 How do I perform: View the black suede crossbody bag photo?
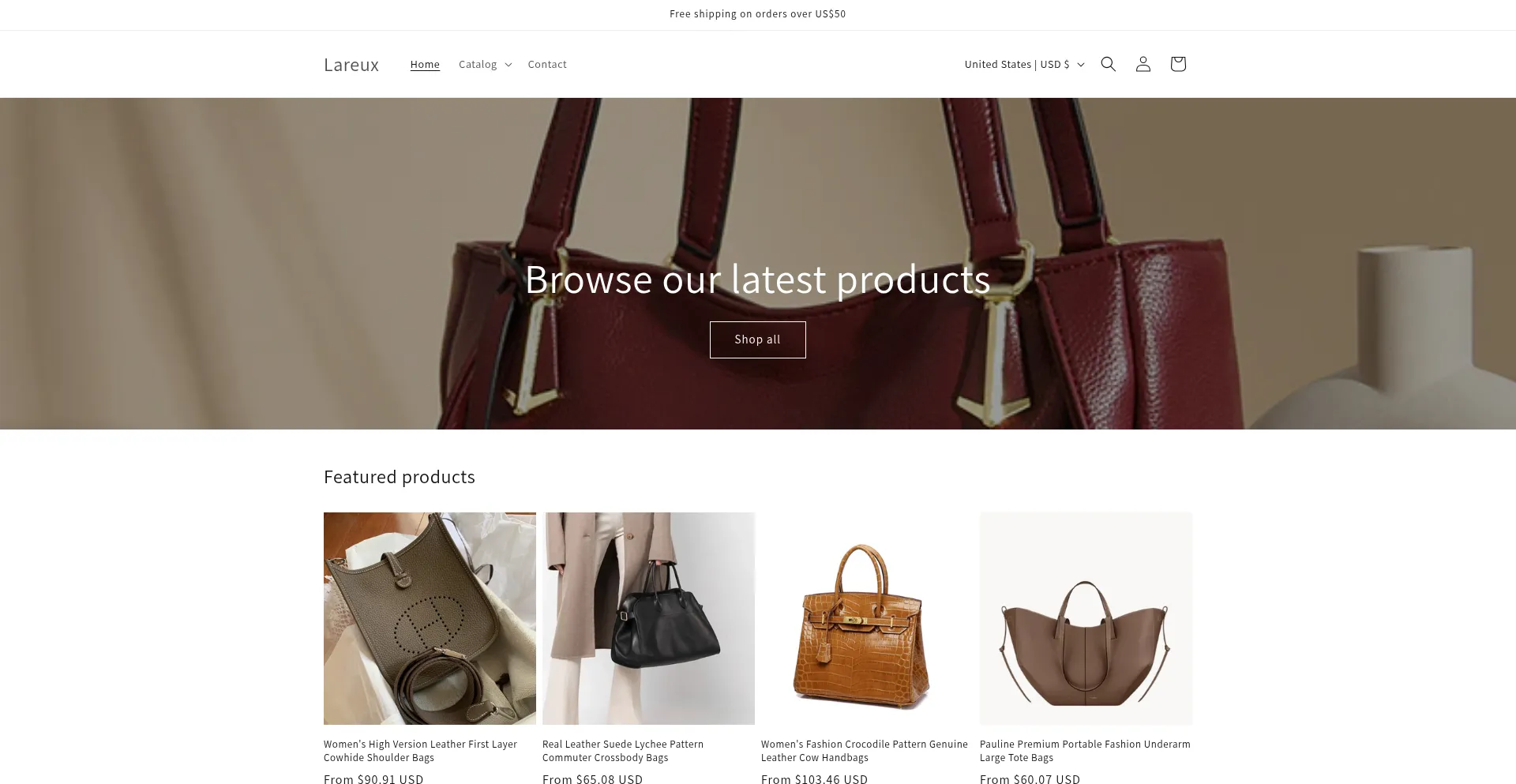tap(648, 618)
